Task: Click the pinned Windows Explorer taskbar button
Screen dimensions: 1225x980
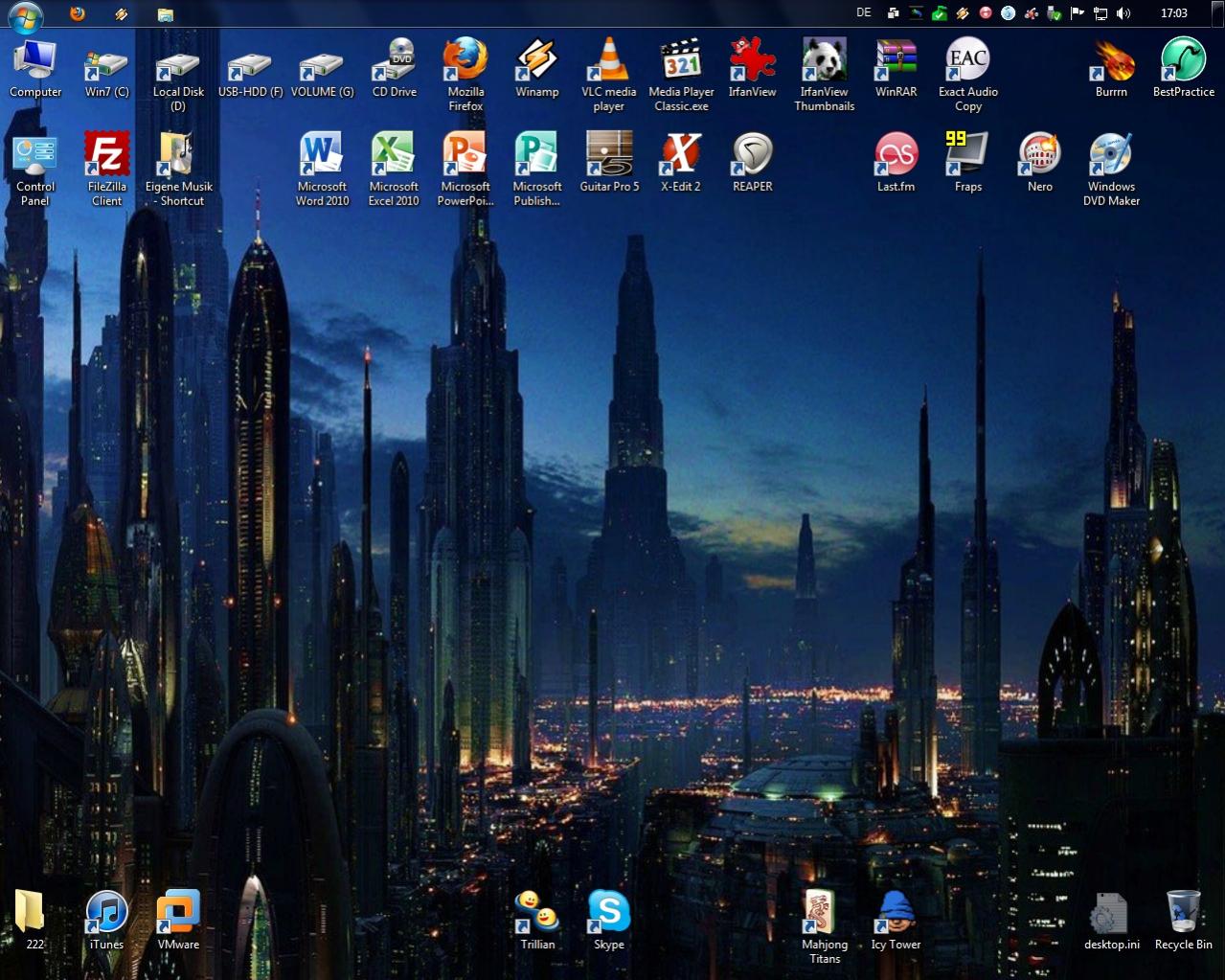Action: coord(165,13)
